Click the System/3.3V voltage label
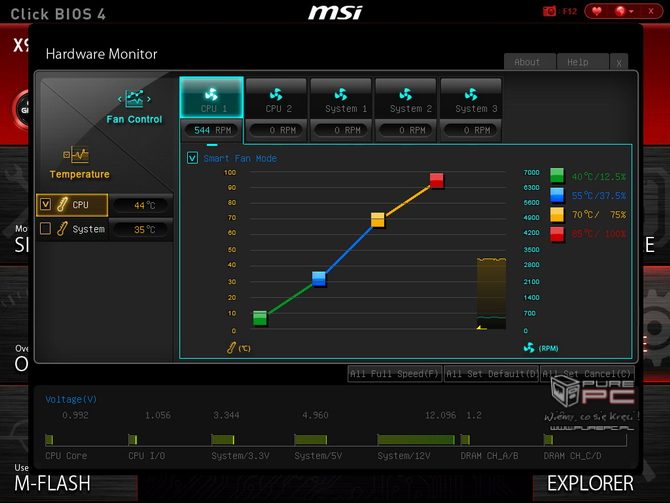The width and height of the screenshot is (670, 503). 240,456
